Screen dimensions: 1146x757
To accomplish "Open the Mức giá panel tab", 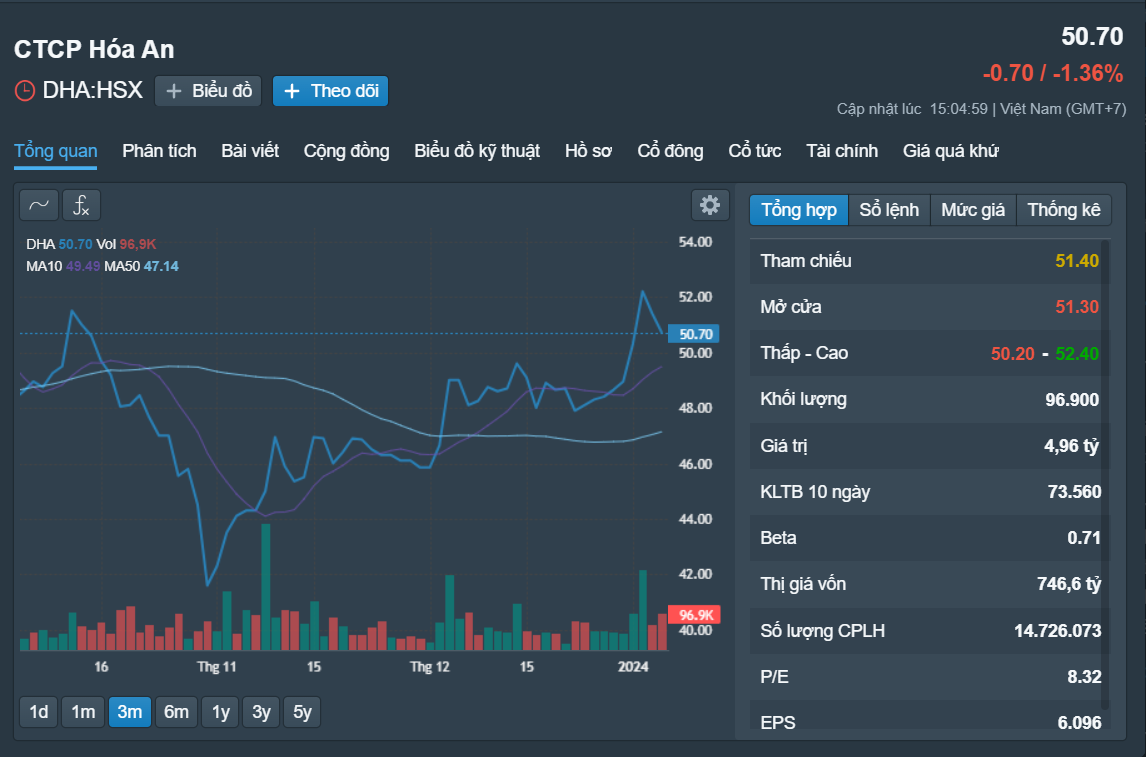I will click(x=973, y=210).
